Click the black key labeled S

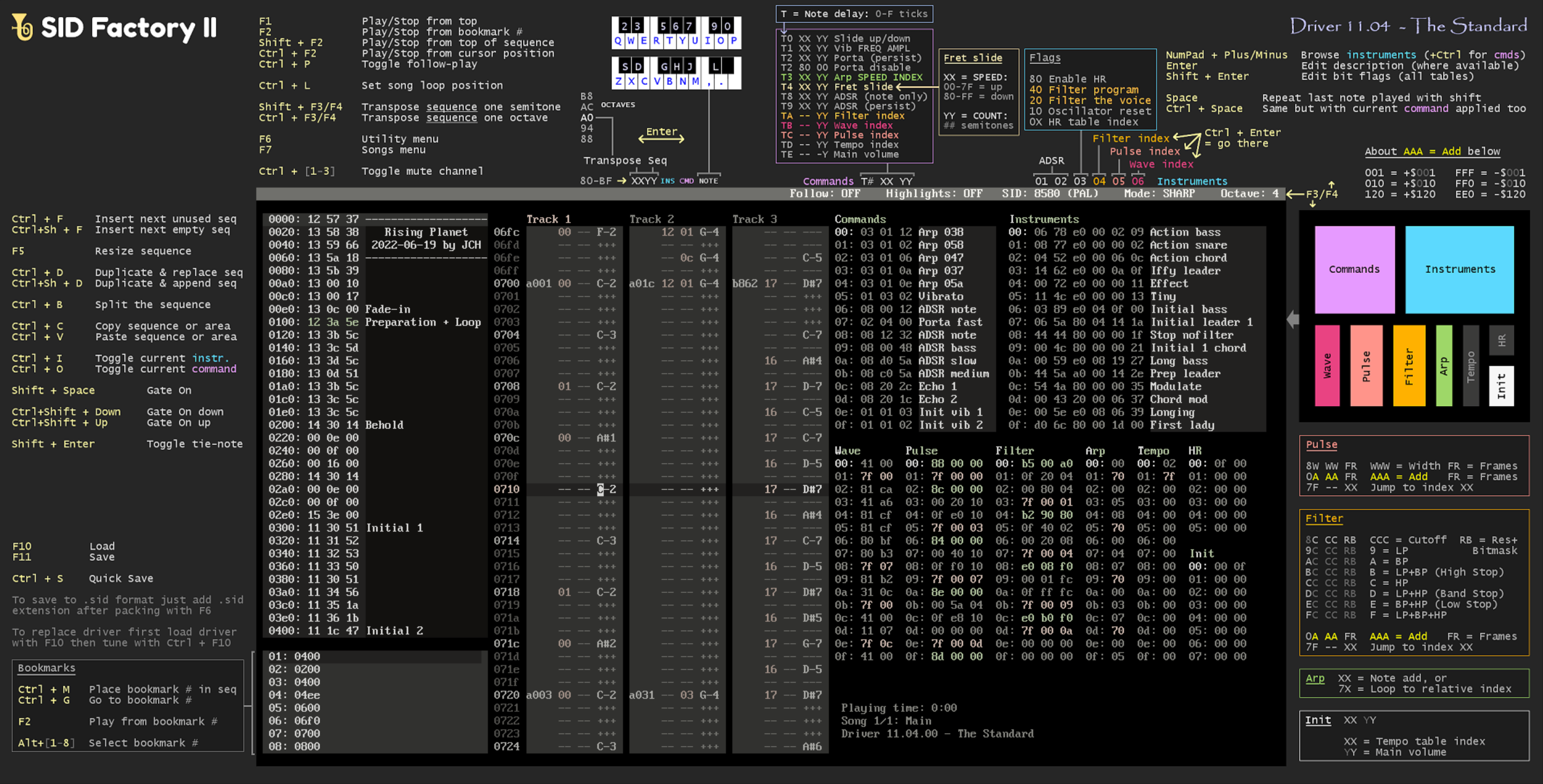[625, 66]
